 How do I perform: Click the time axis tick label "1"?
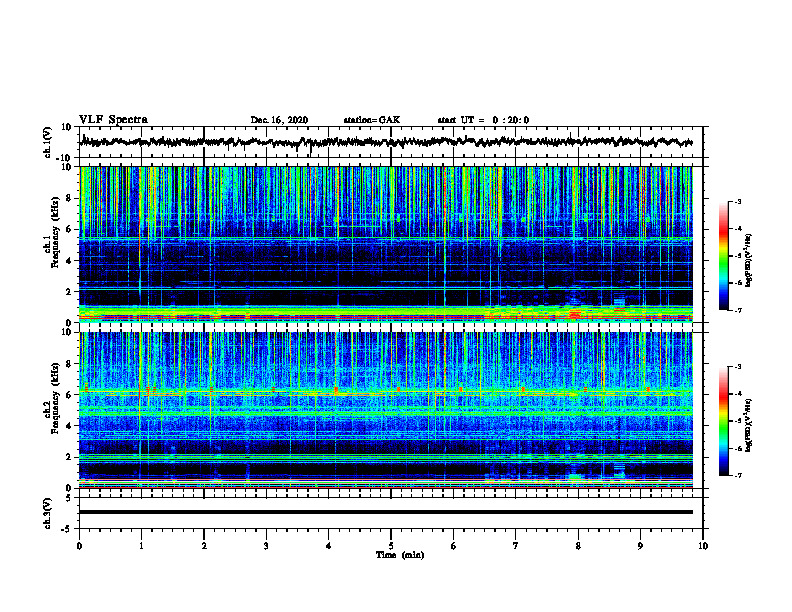tap(141, 546)
